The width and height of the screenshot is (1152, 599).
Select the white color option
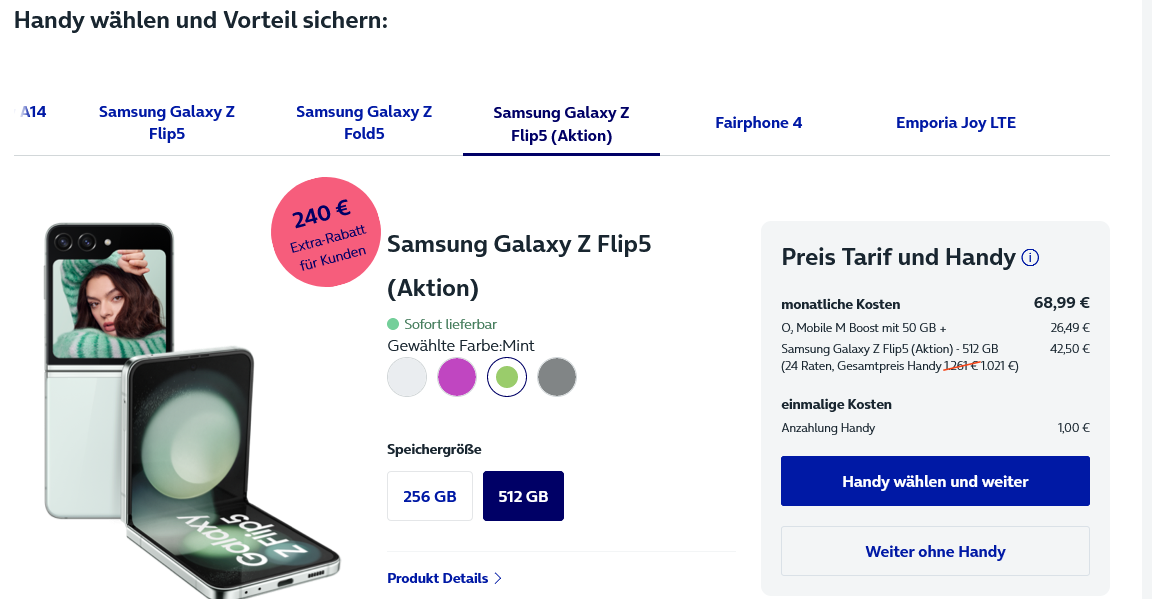tap(407, 377)
